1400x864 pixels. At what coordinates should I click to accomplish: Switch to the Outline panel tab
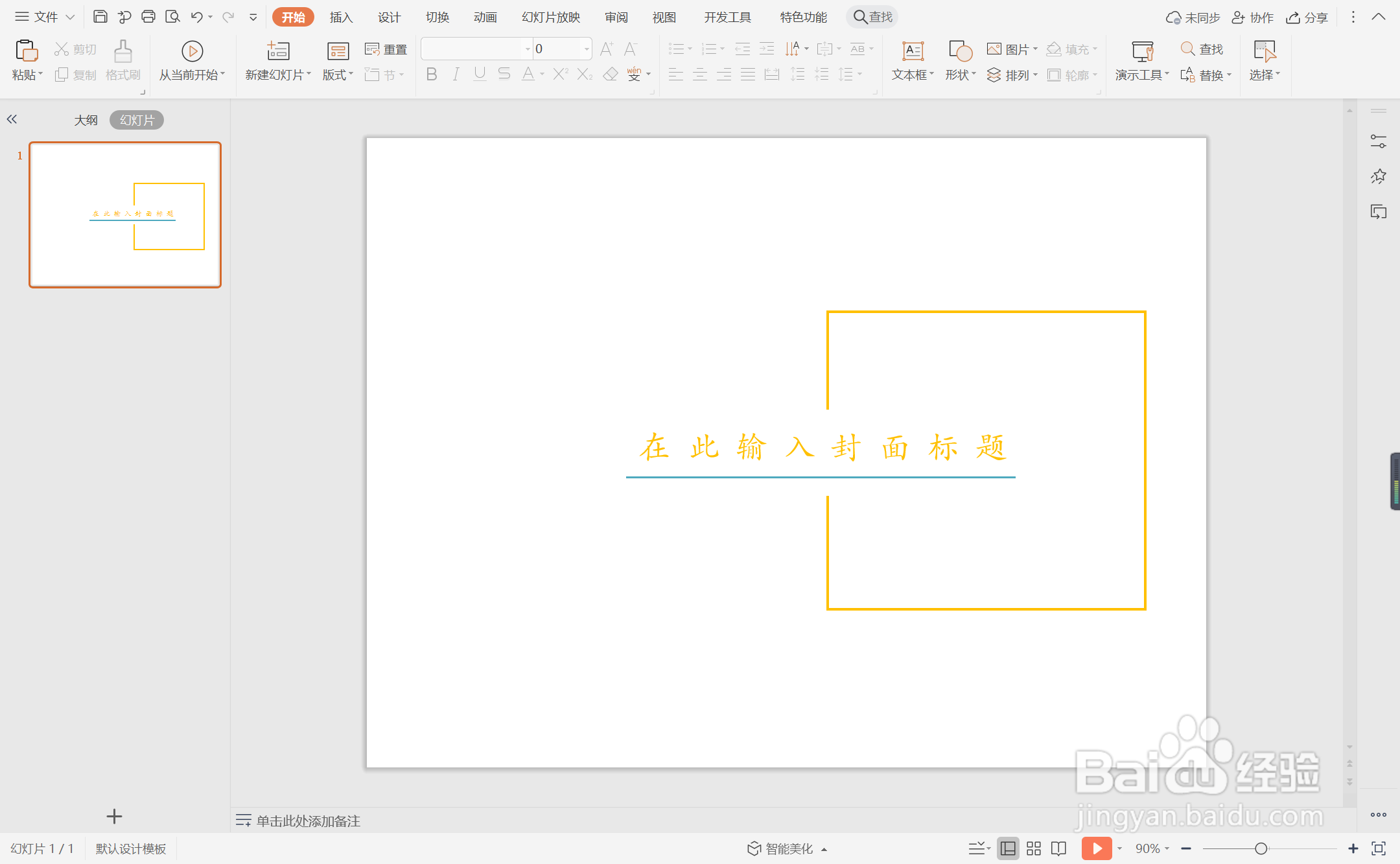coord(86,120)
